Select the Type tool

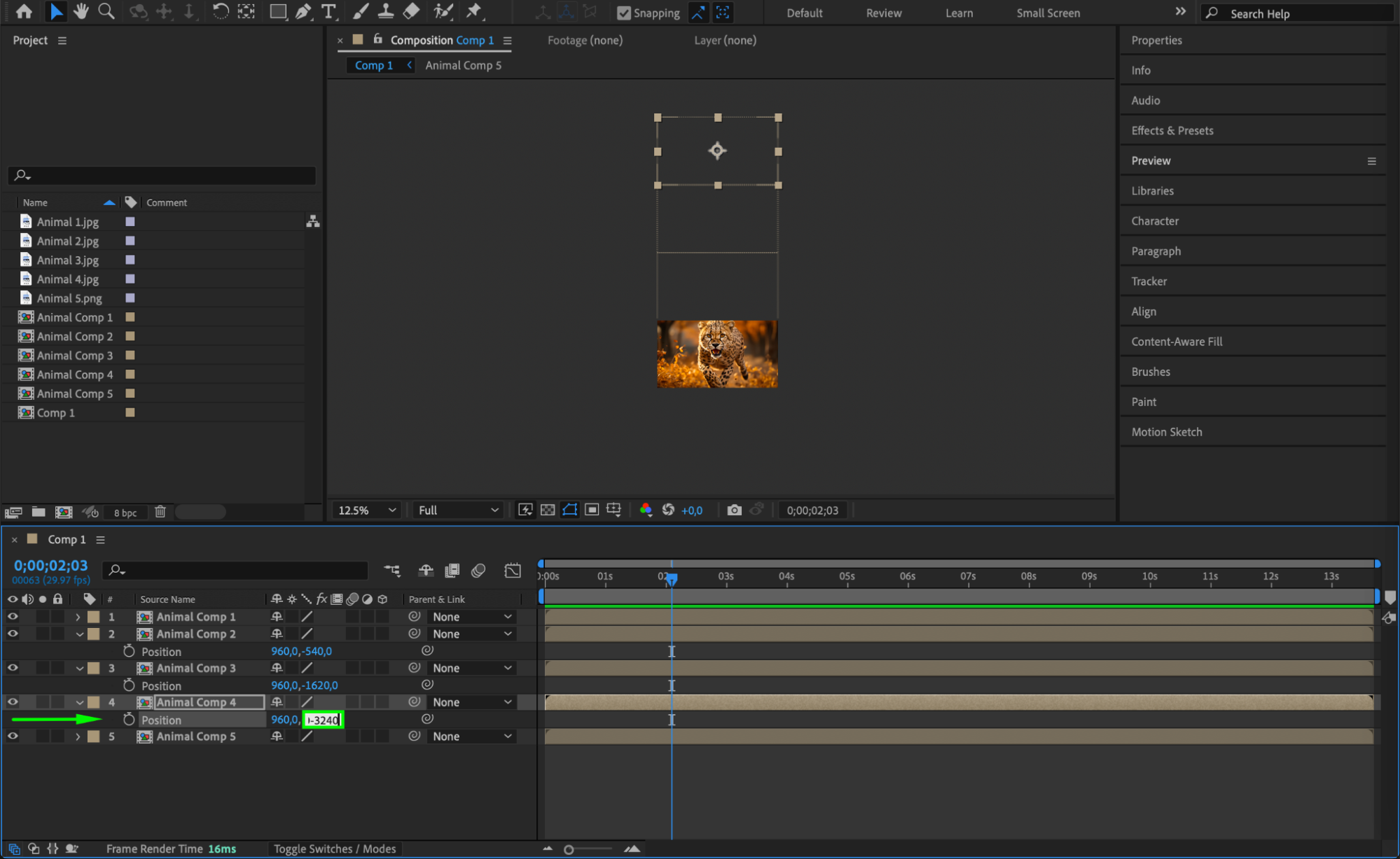click(328, 11)
